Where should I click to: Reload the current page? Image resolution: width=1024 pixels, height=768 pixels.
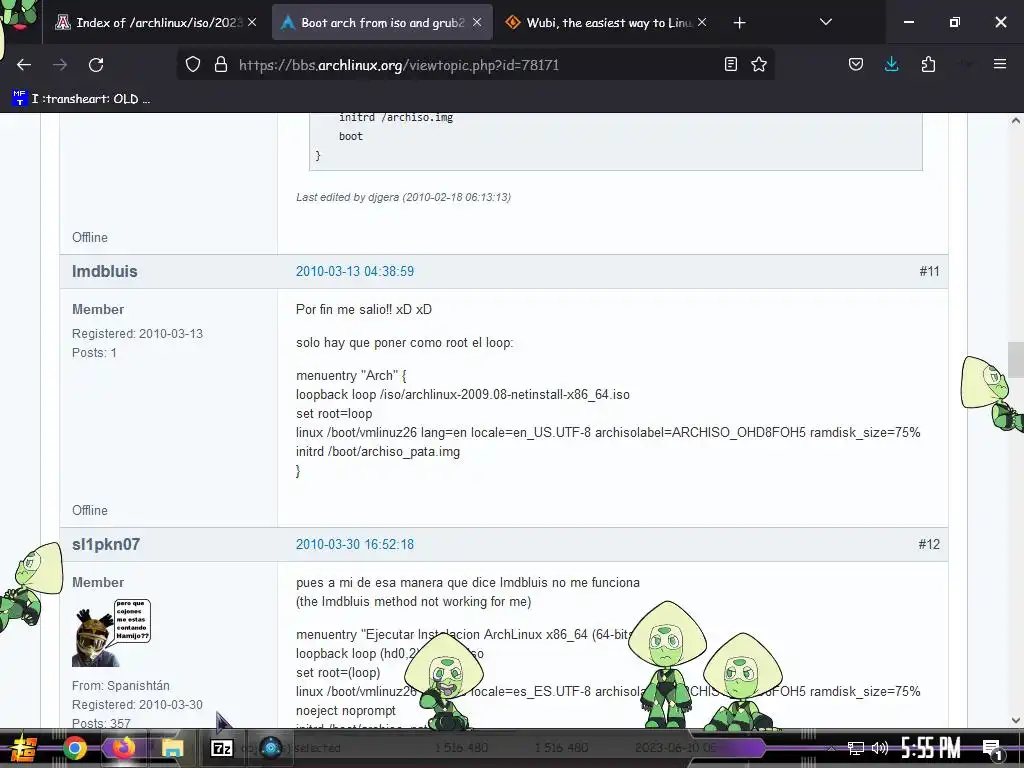pyautogui.click(x=96, y=65)
